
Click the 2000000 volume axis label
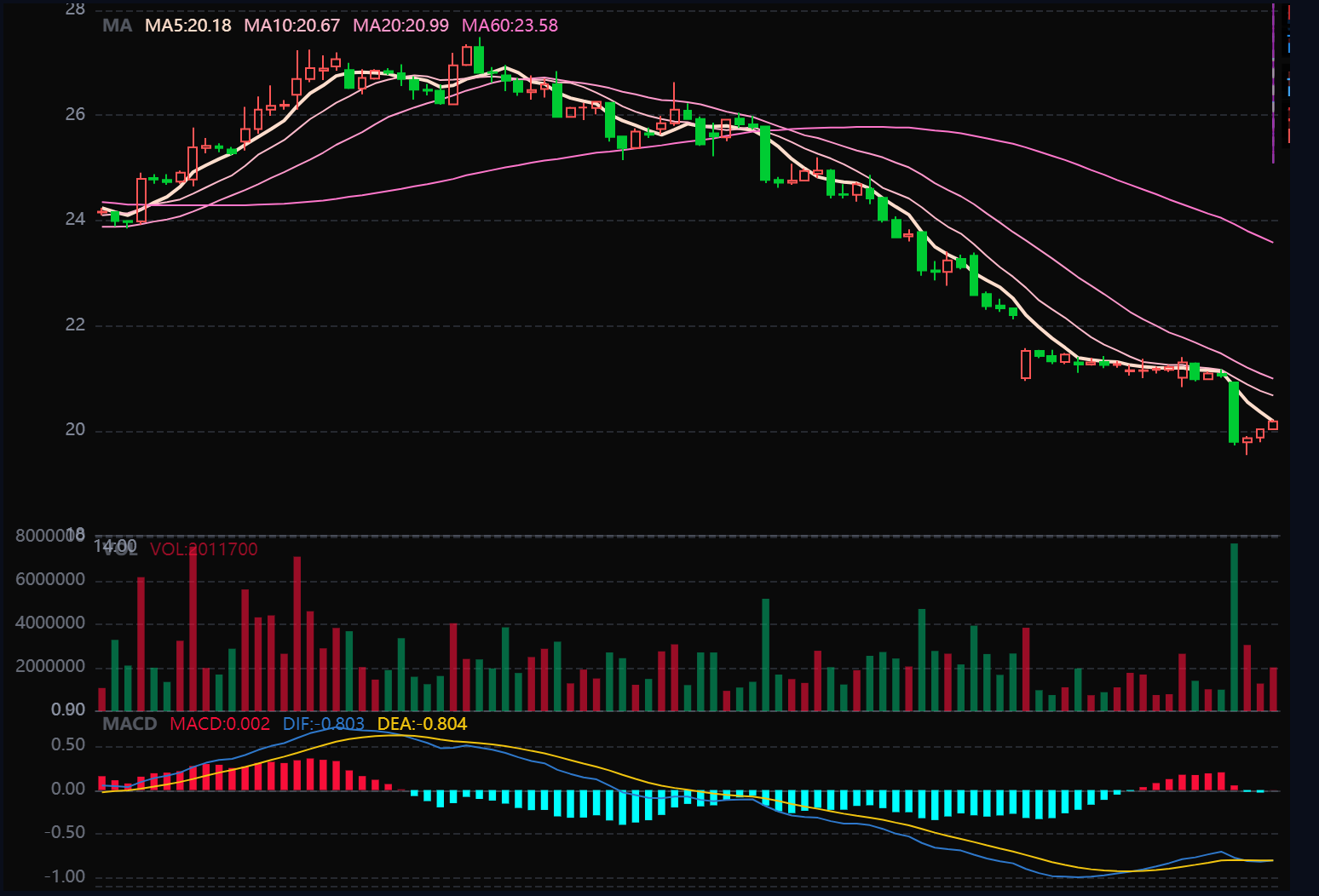tap(50, 667)
